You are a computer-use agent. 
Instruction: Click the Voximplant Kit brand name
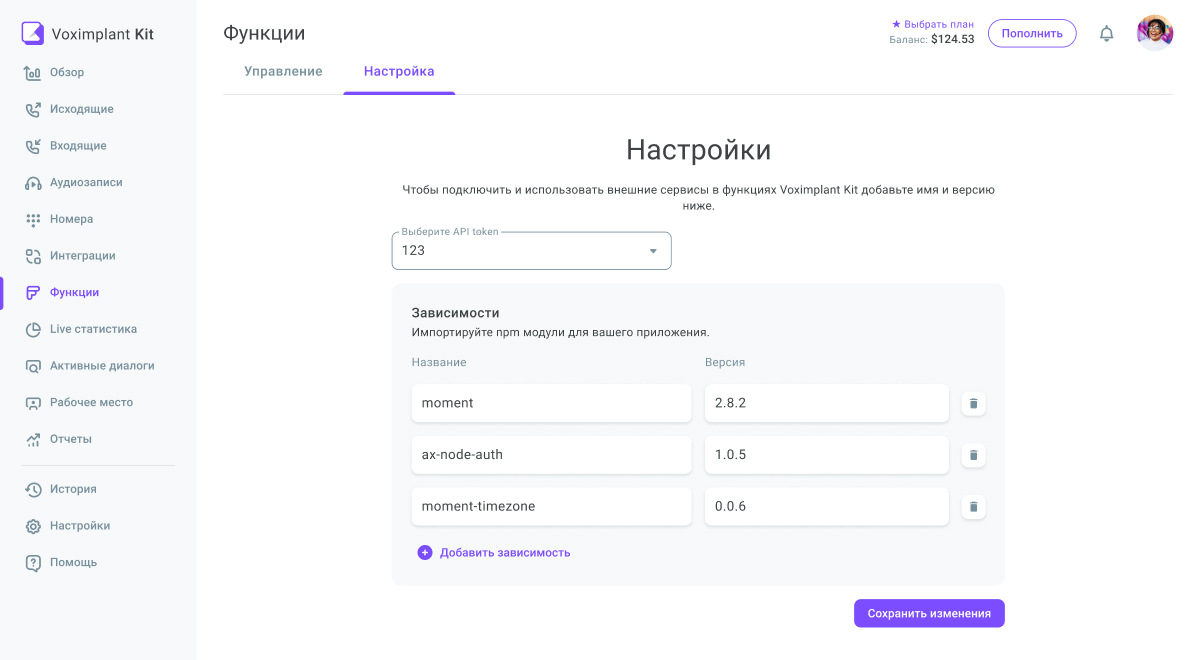pyautogui.click(x=102, y=34)
